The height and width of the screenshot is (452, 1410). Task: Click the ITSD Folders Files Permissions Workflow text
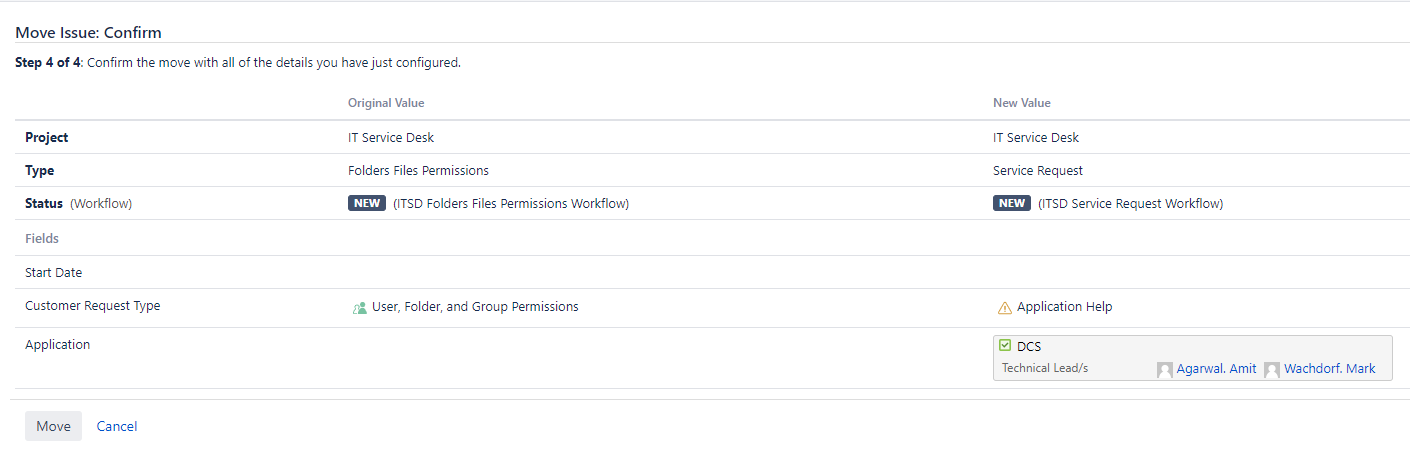[511, 204]
